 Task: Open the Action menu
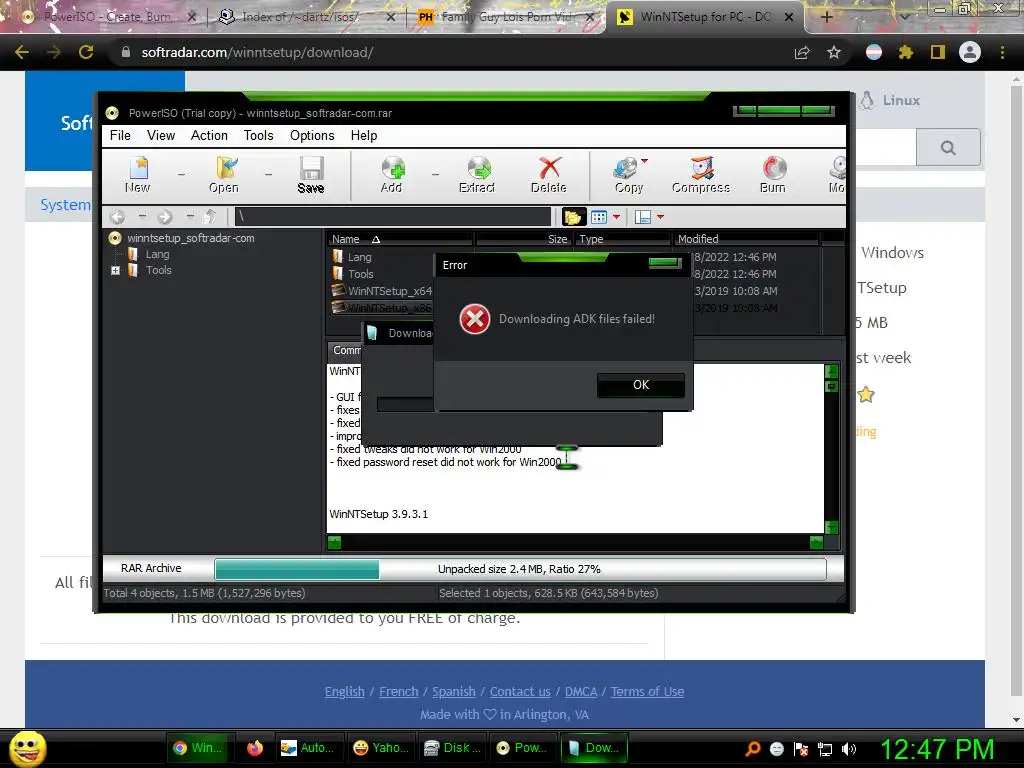point(209,135)
